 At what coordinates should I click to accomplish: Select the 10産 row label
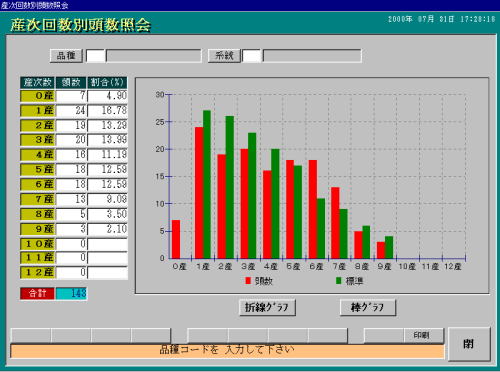coord(38,244)
